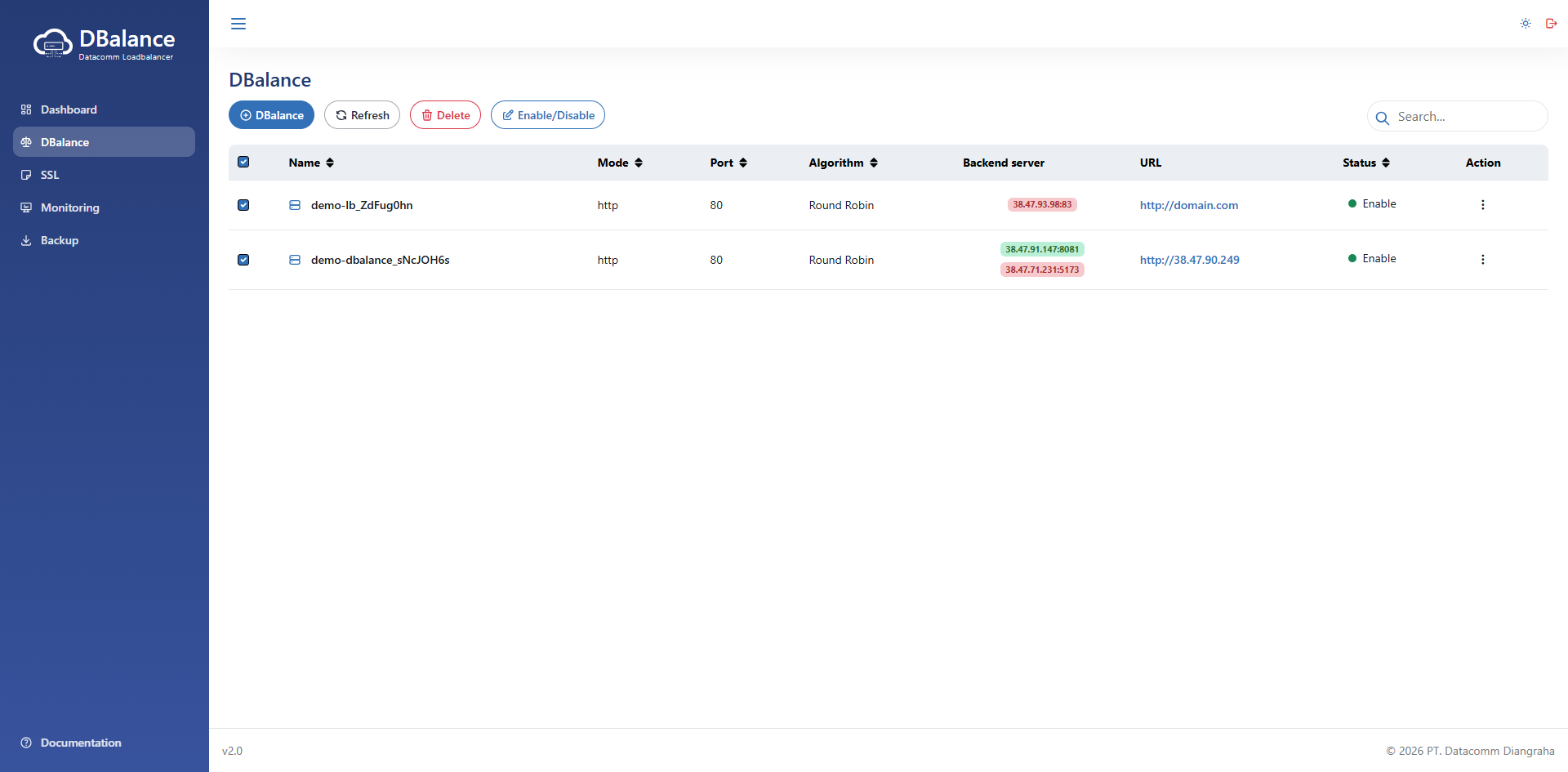Uncheck the demo-dbalance_sNcJOH6s row checkbox

click(x=243, y=260)
